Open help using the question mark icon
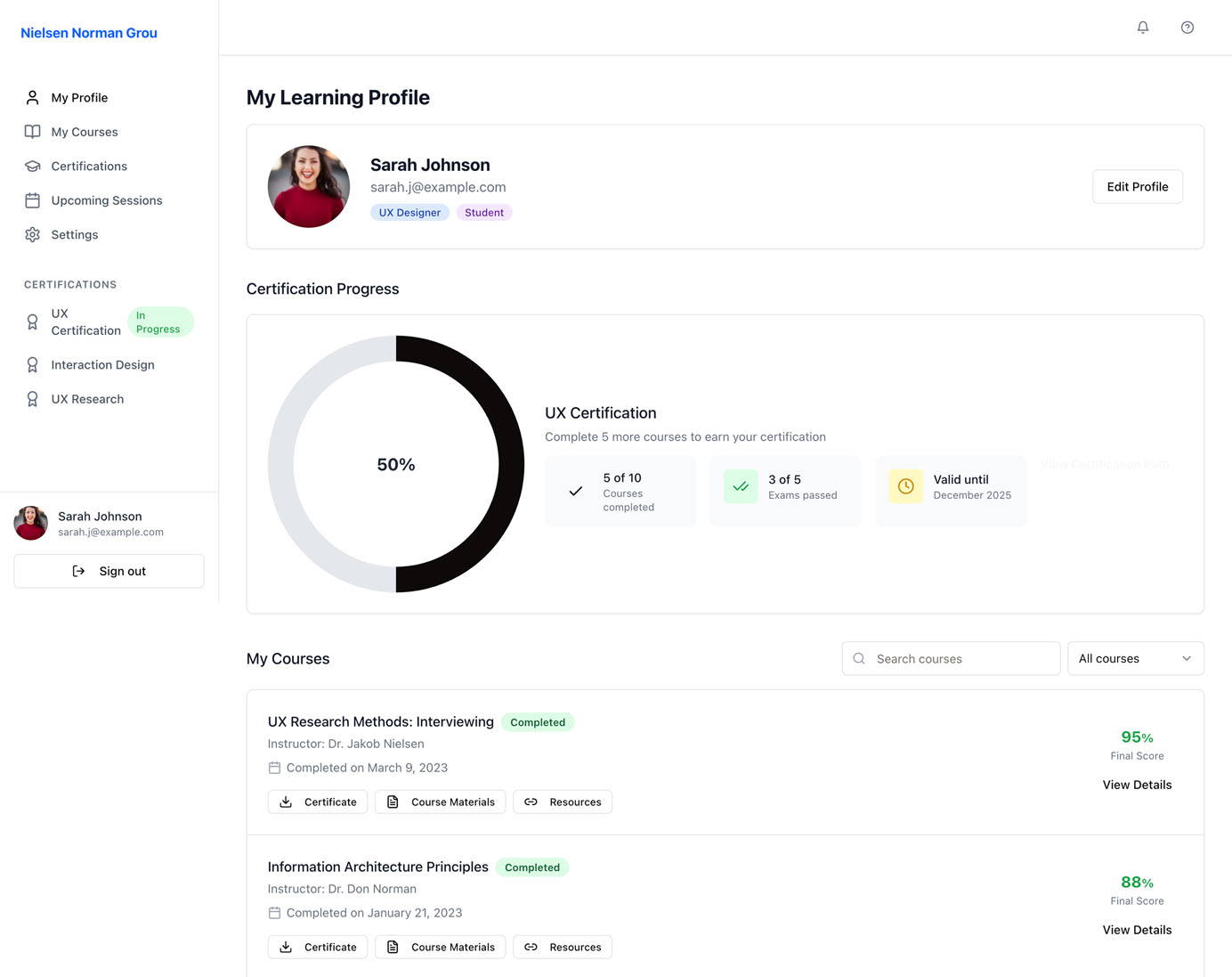Viewport: 1232px width, 977px height. pos(1187,28)
